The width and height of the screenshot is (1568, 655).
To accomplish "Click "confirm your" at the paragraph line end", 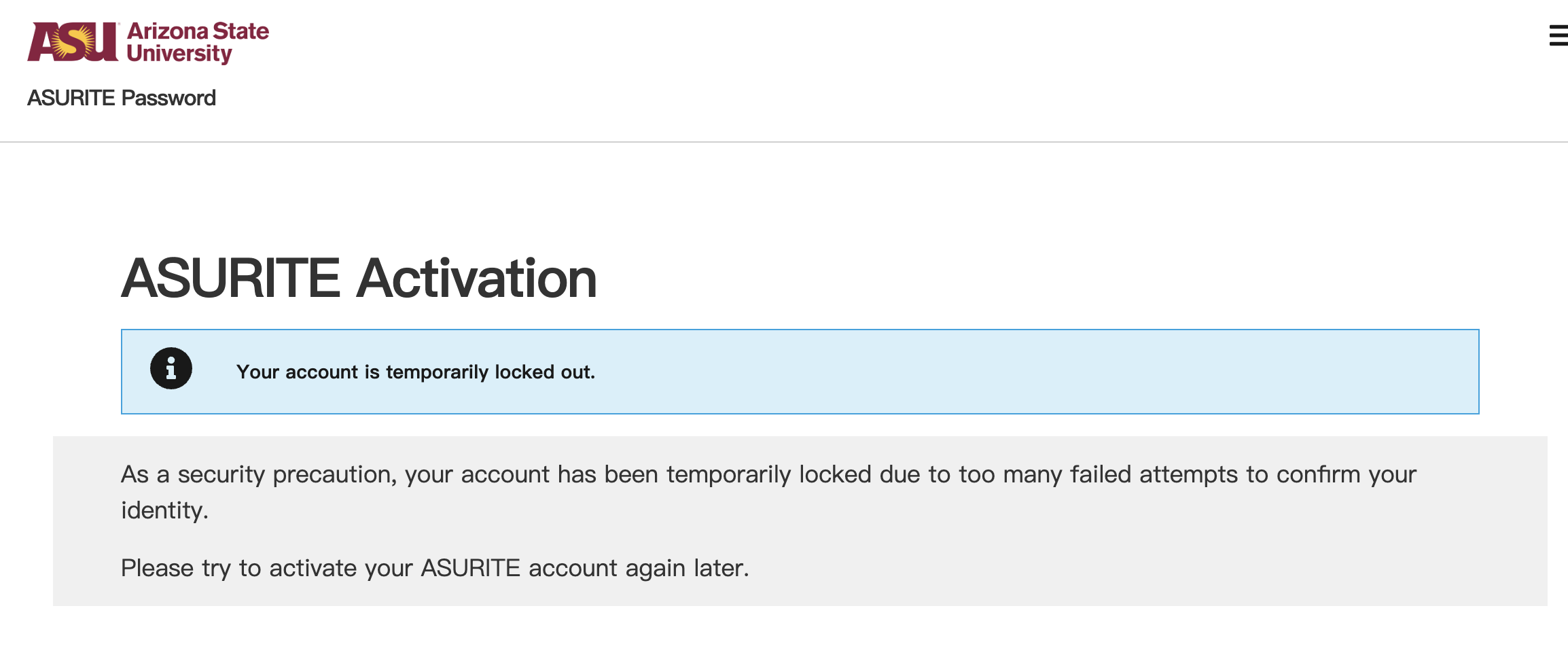I will [x=1346, y=474].
